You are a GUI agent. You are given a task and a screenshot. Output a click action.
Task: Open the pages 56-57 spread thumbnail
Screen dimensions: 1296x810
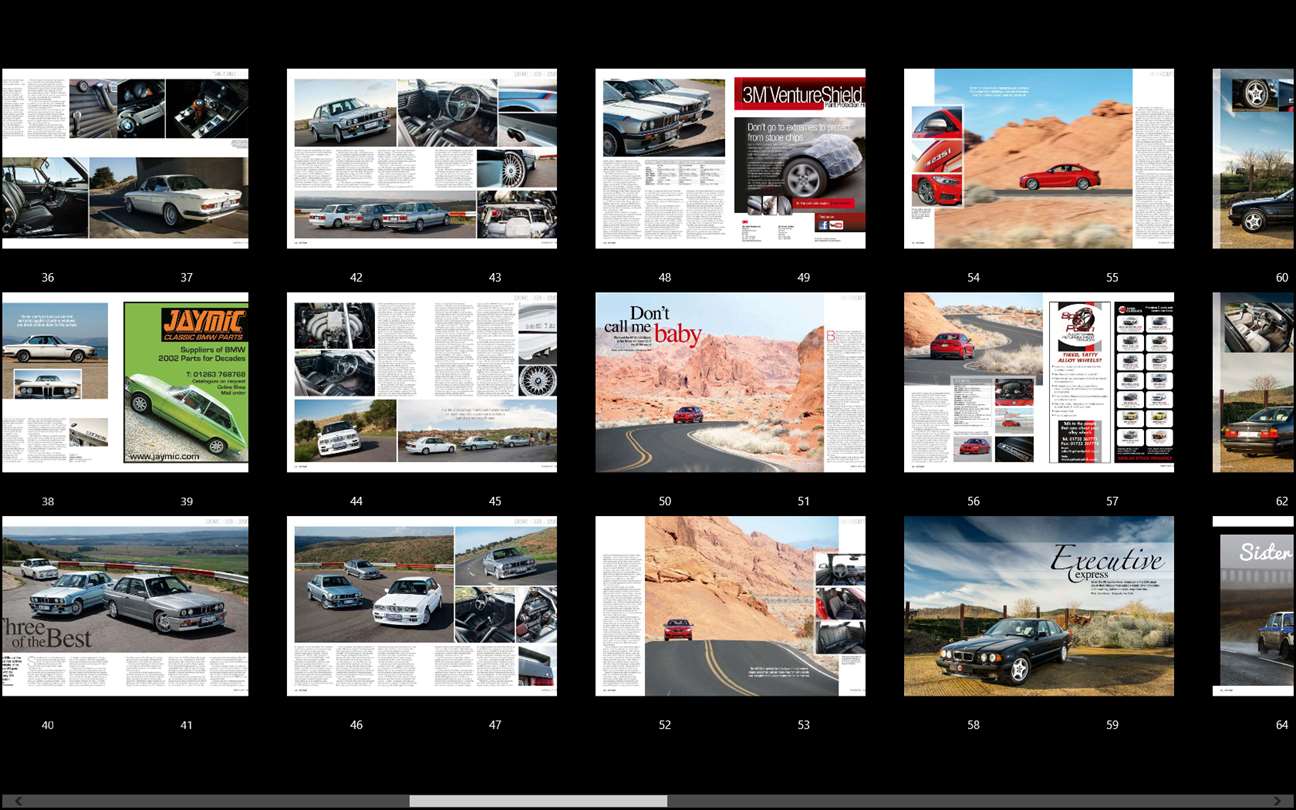coord(1039,382)
